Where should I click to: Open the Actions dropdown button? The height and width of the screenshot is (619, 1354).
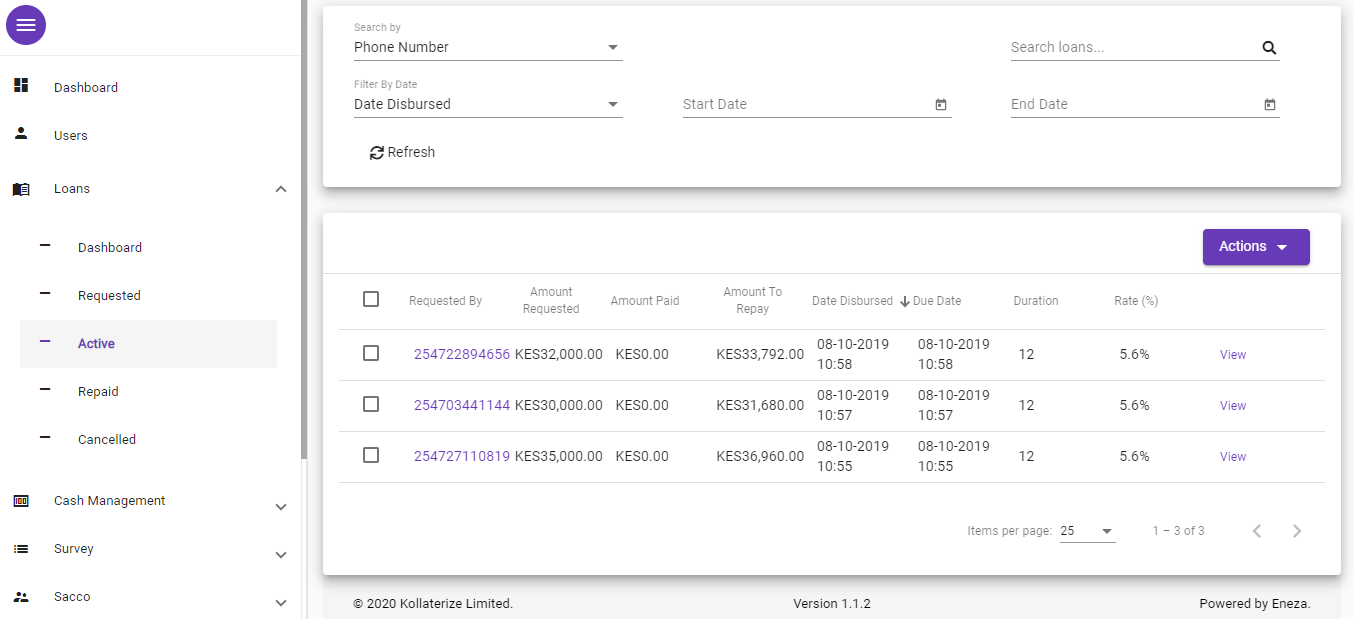pyautogui.click(x=1256, y=247)
